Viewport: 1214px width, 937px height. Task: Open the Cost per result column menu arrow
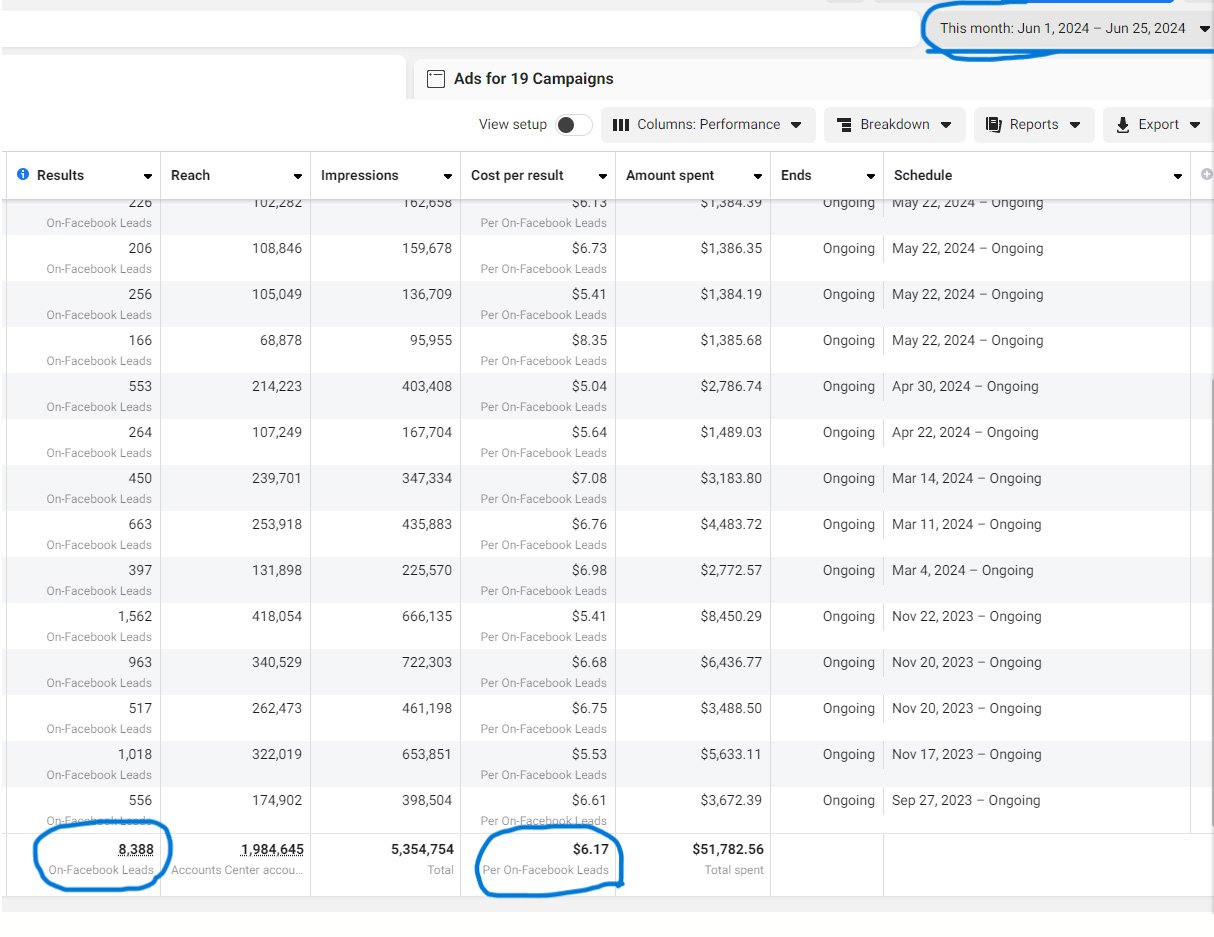coord(603,176)
